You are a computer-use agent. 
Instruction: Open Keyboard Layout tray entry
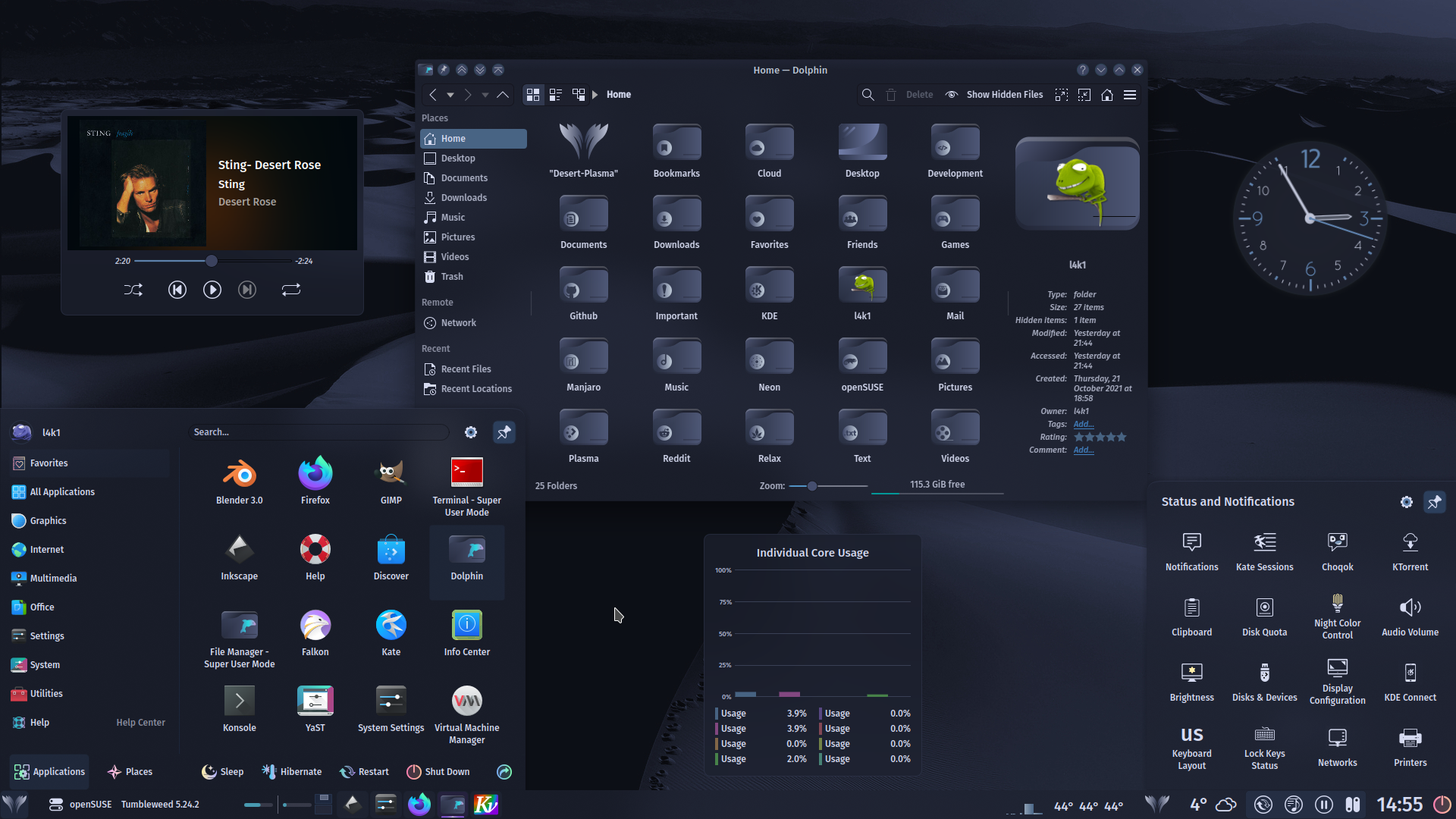[x=1191, y=747]
